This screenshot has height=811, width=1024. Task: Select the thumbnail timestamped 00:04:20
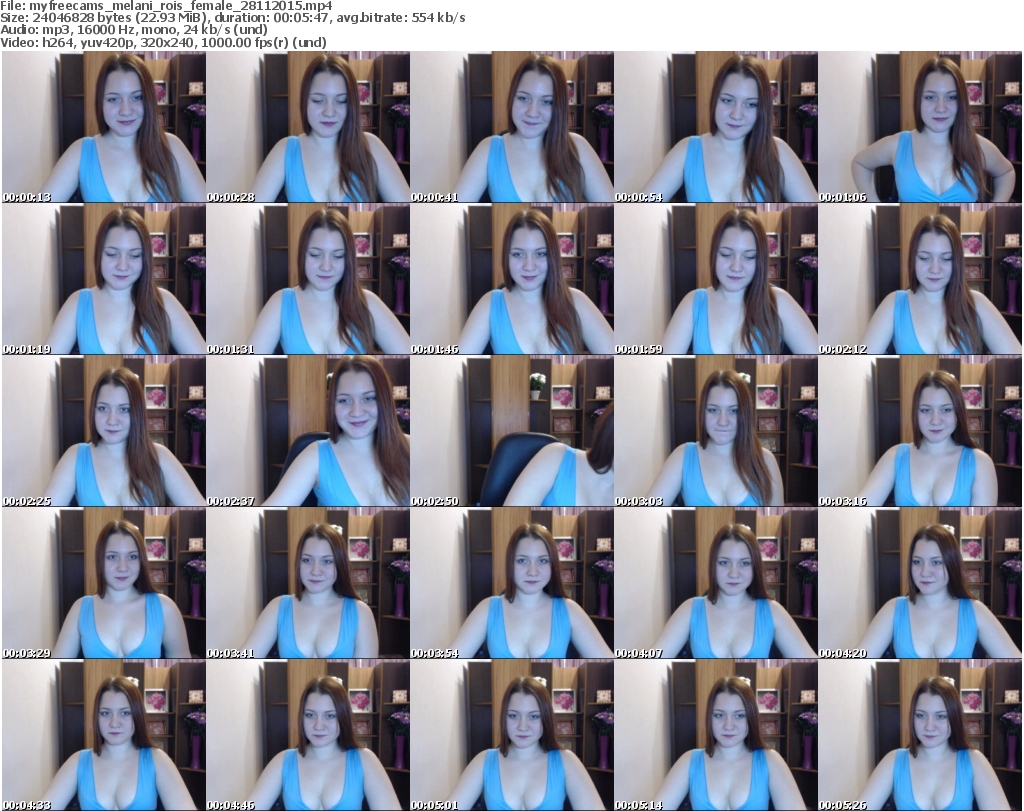click(x=920, y=583)
